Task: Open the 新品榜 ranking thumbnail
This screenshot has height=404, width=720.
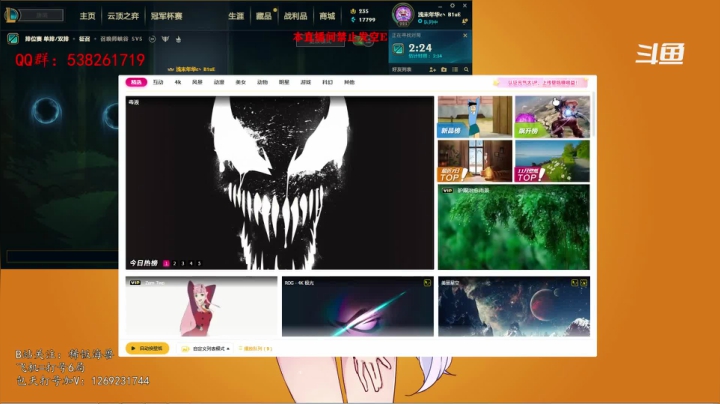Action: tap(475, 117)
